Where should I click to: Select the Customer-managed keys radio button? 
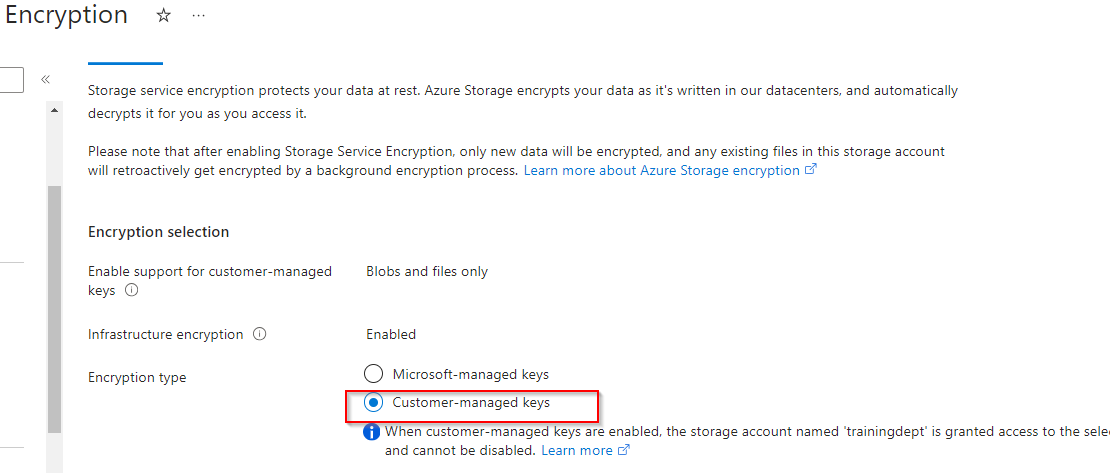[x=373, y=403]
